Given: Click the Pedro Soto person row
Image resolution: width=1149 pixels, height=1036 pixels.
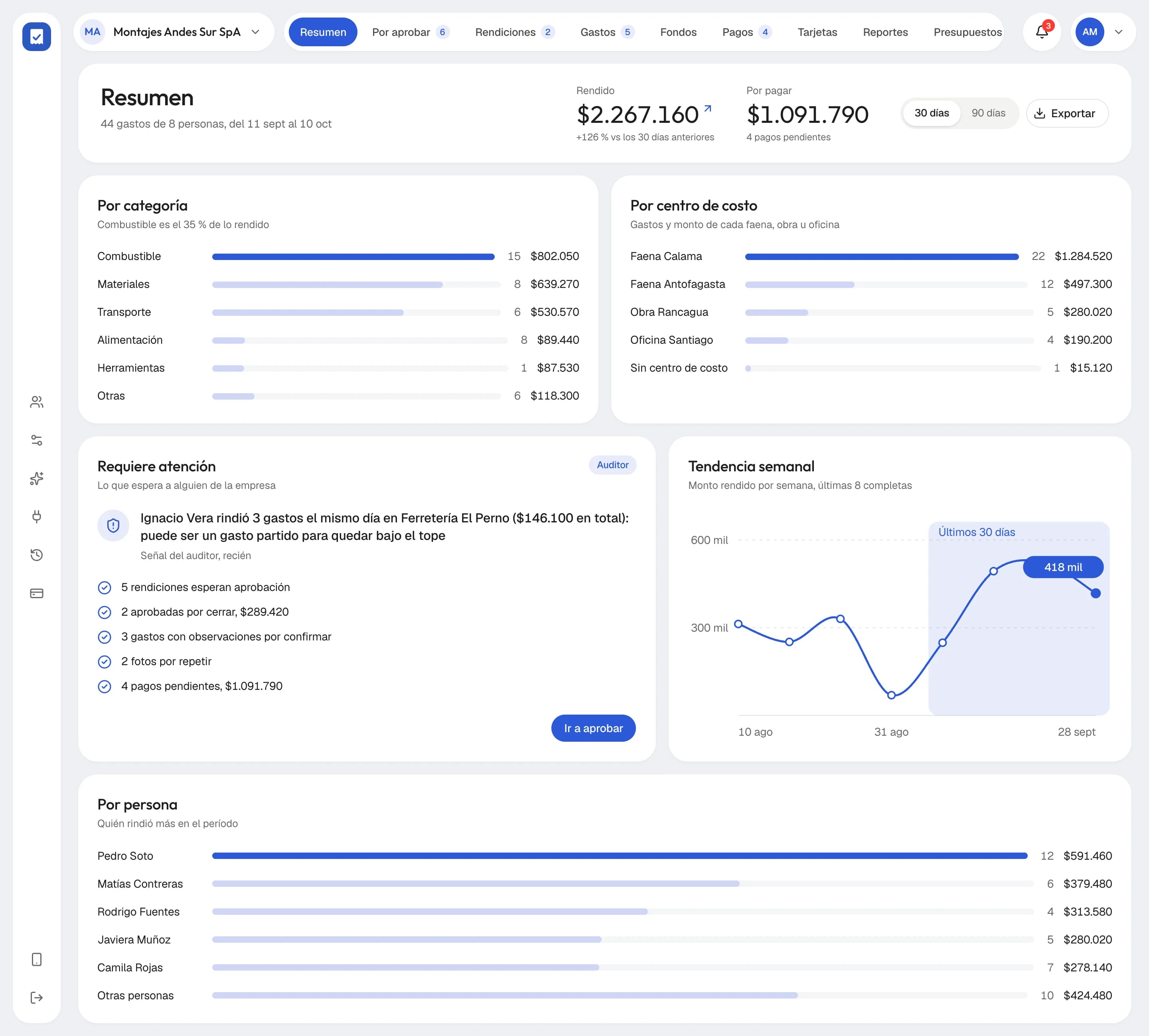Looking at the screenshot, I should (604, 855).
